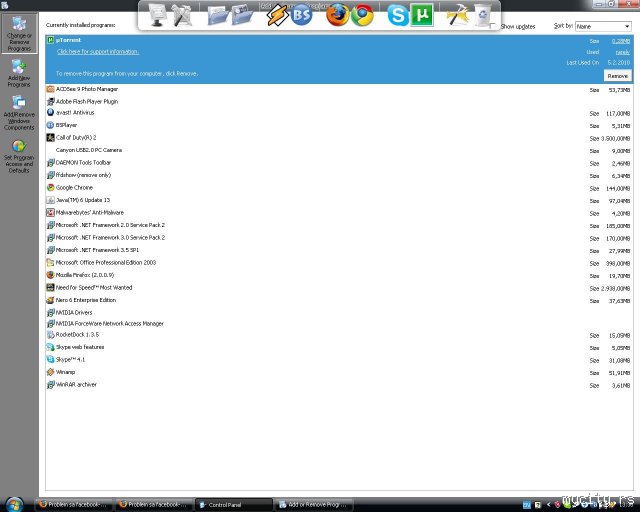Open Firefox from the RocketDock

click(337, 15)
